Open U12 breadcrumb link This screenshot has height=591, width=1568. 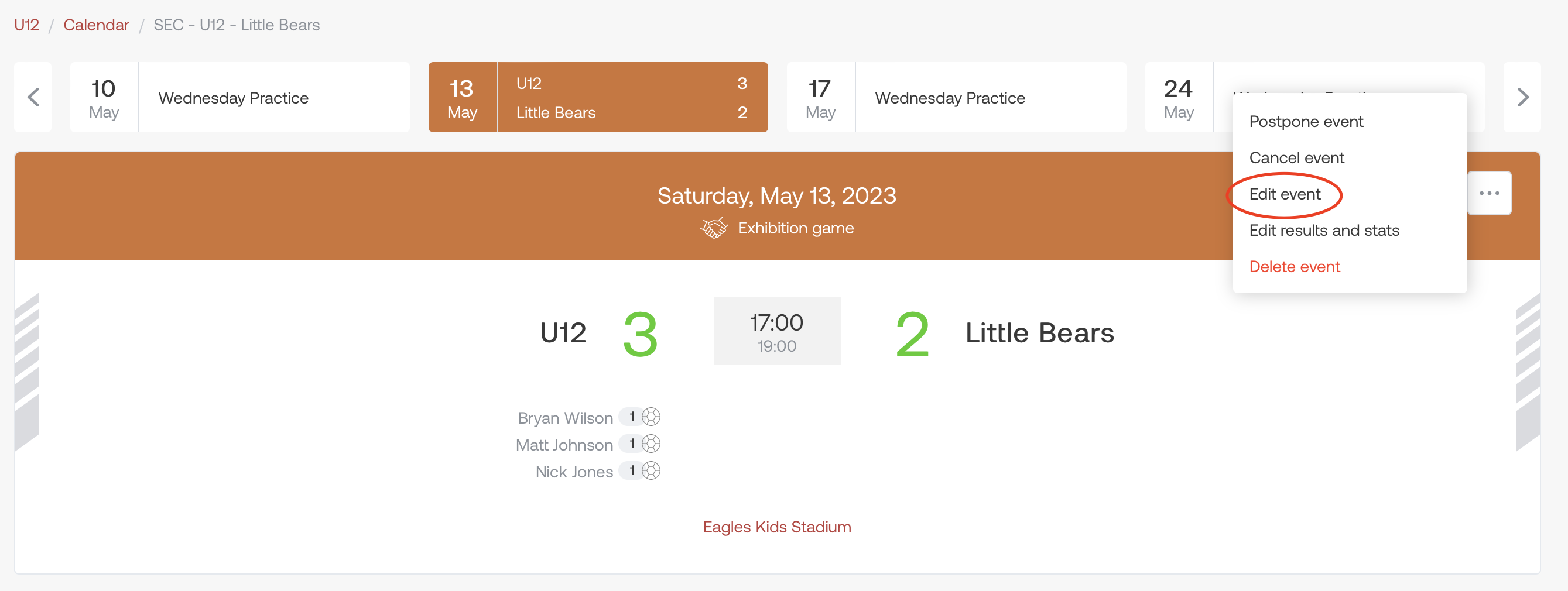click(x=26, y=25)
